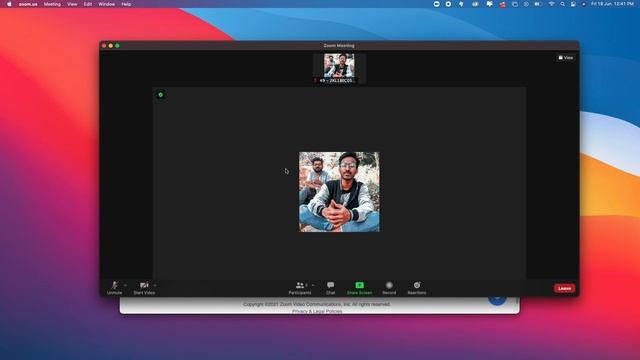Unmute the microphone in Zoom

pos(114,287)
